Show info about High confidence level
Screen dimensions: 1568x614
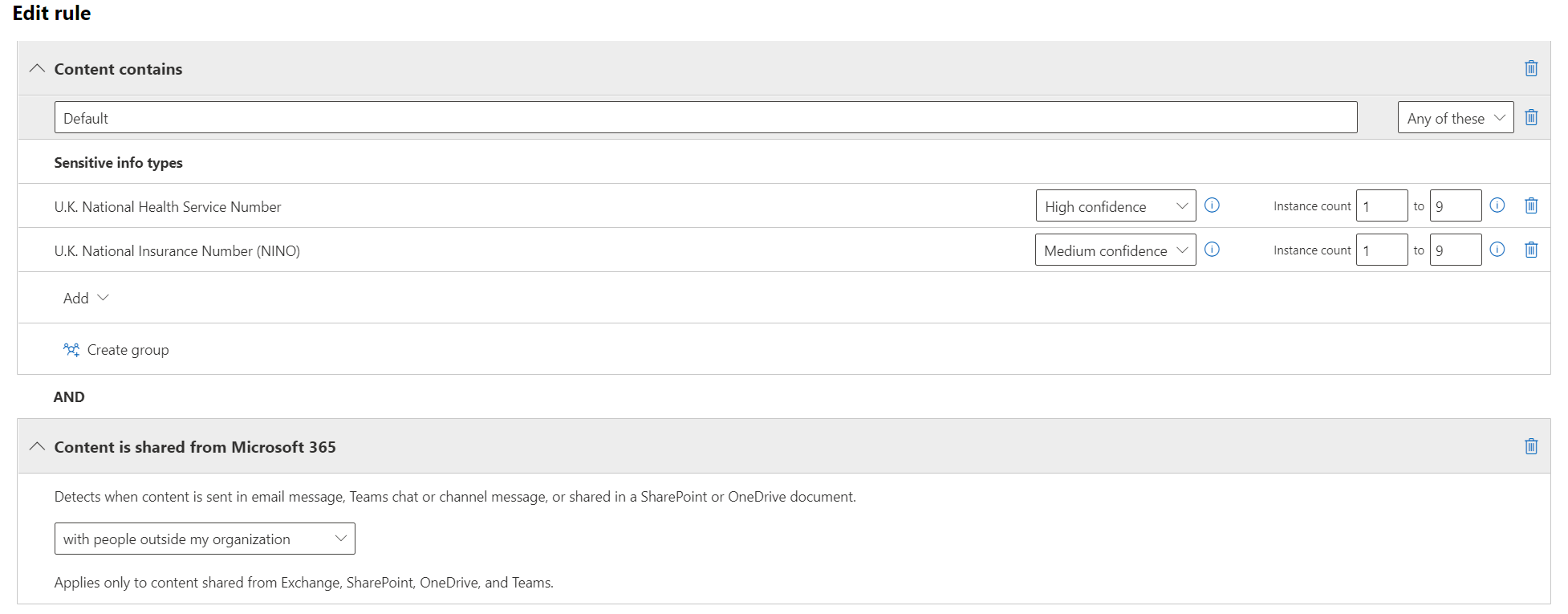(1213, 205)
